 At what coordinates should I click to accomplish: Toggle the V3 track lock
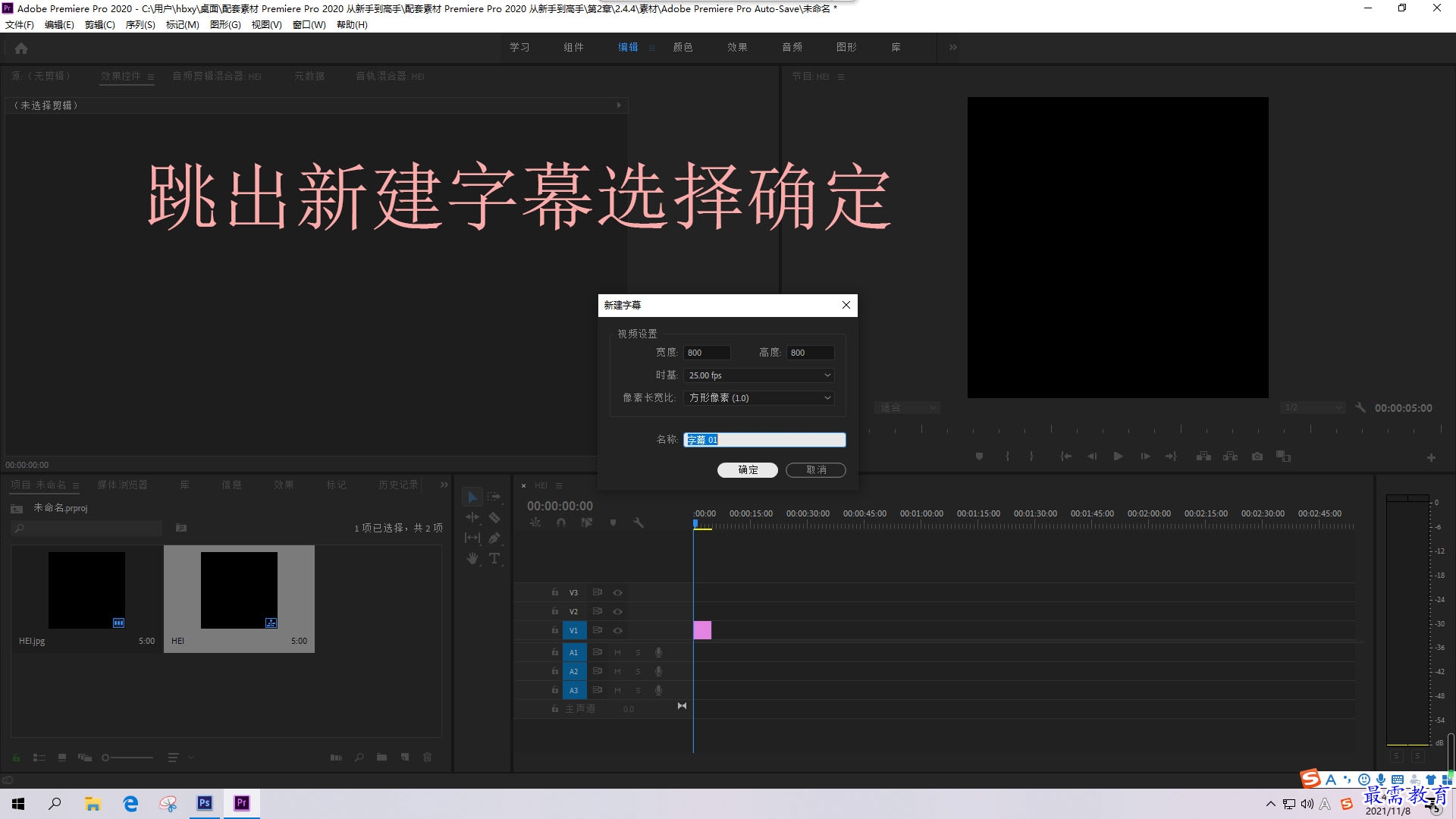point(555,592)
